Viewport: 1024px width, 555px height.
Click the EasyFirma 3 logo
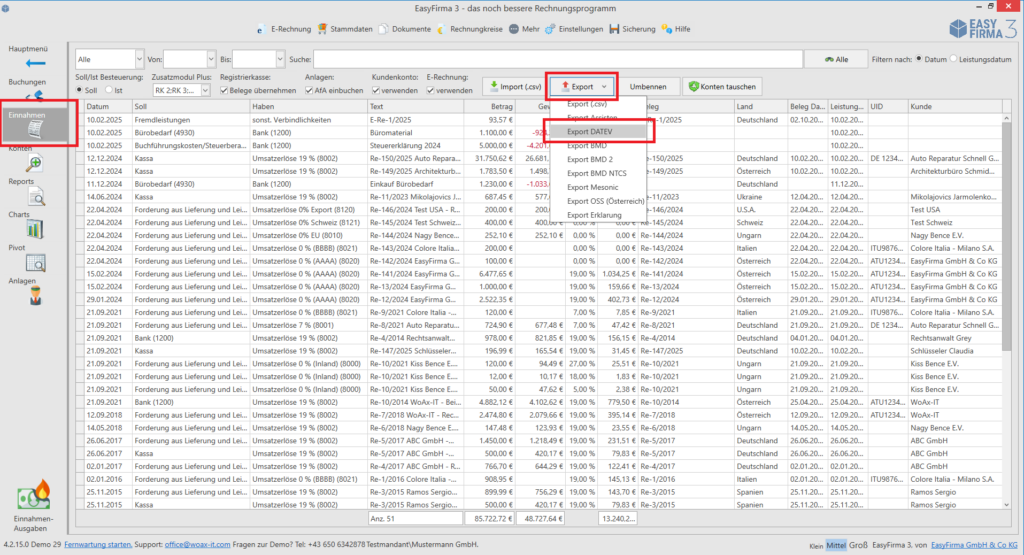point(982,29)
